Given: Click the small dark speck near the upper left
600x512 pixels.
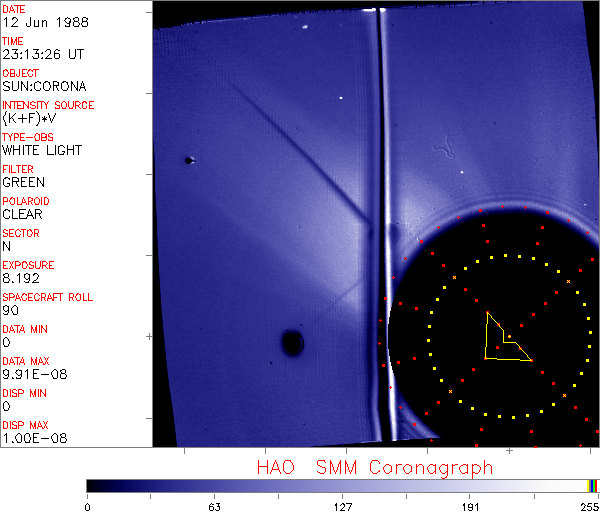Looking at the screenshot, I should (188, 160).
